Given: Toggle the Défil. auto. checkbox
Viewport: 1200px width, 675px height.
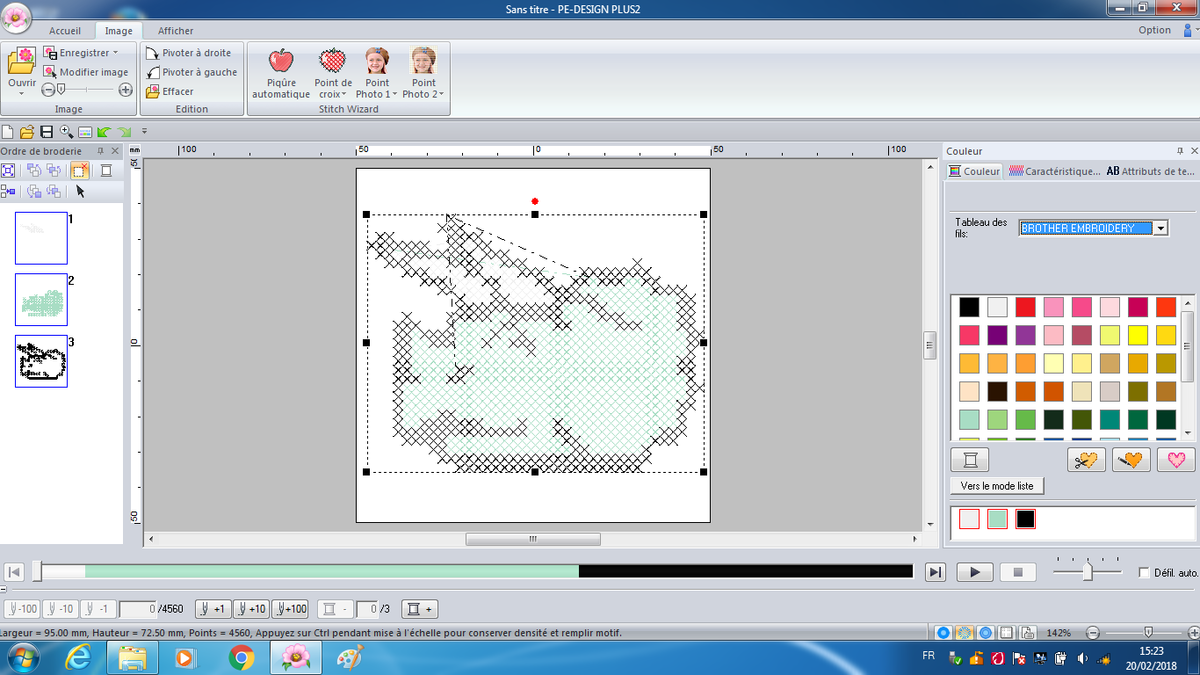Looking at the screenshot, I should [x=1144, y=573].
